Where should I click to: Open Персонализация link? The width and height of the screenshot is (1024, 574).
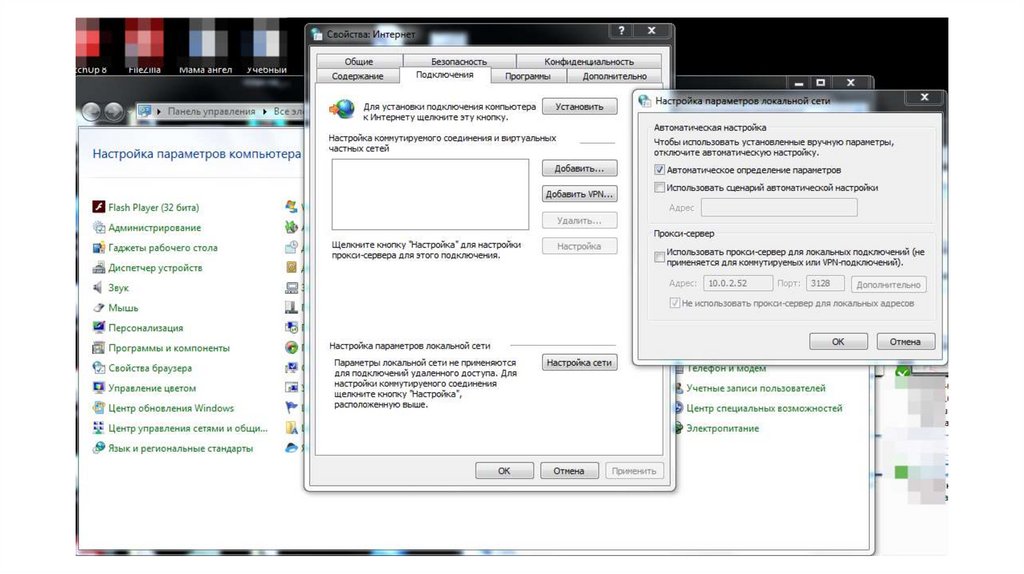[x=146, y=328]
